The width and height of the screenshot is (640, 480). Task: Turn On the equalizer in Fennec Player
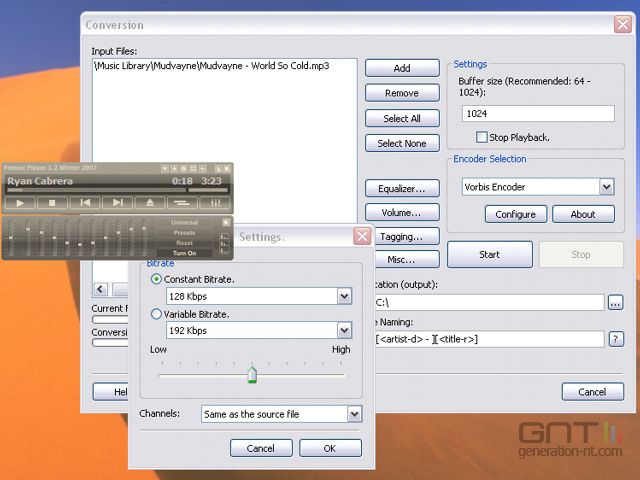tap(184, 253)
